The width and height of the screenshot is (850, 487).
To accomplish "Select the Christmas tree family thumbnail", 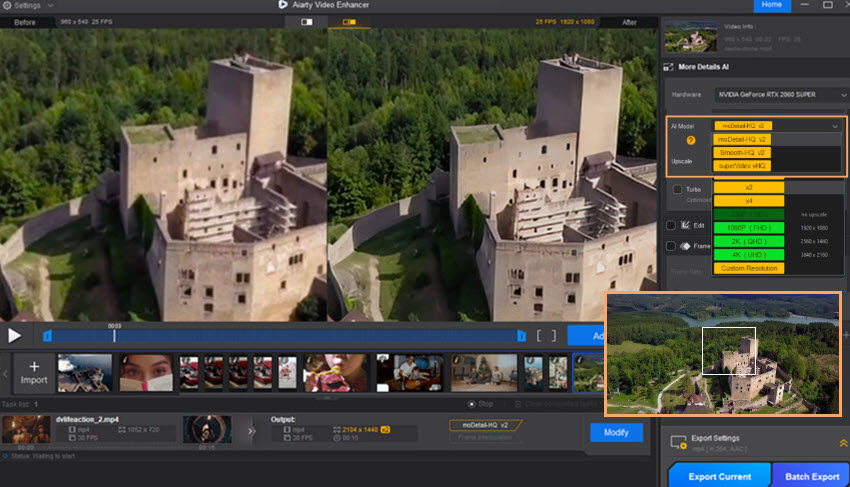I will tap(484, 373).
